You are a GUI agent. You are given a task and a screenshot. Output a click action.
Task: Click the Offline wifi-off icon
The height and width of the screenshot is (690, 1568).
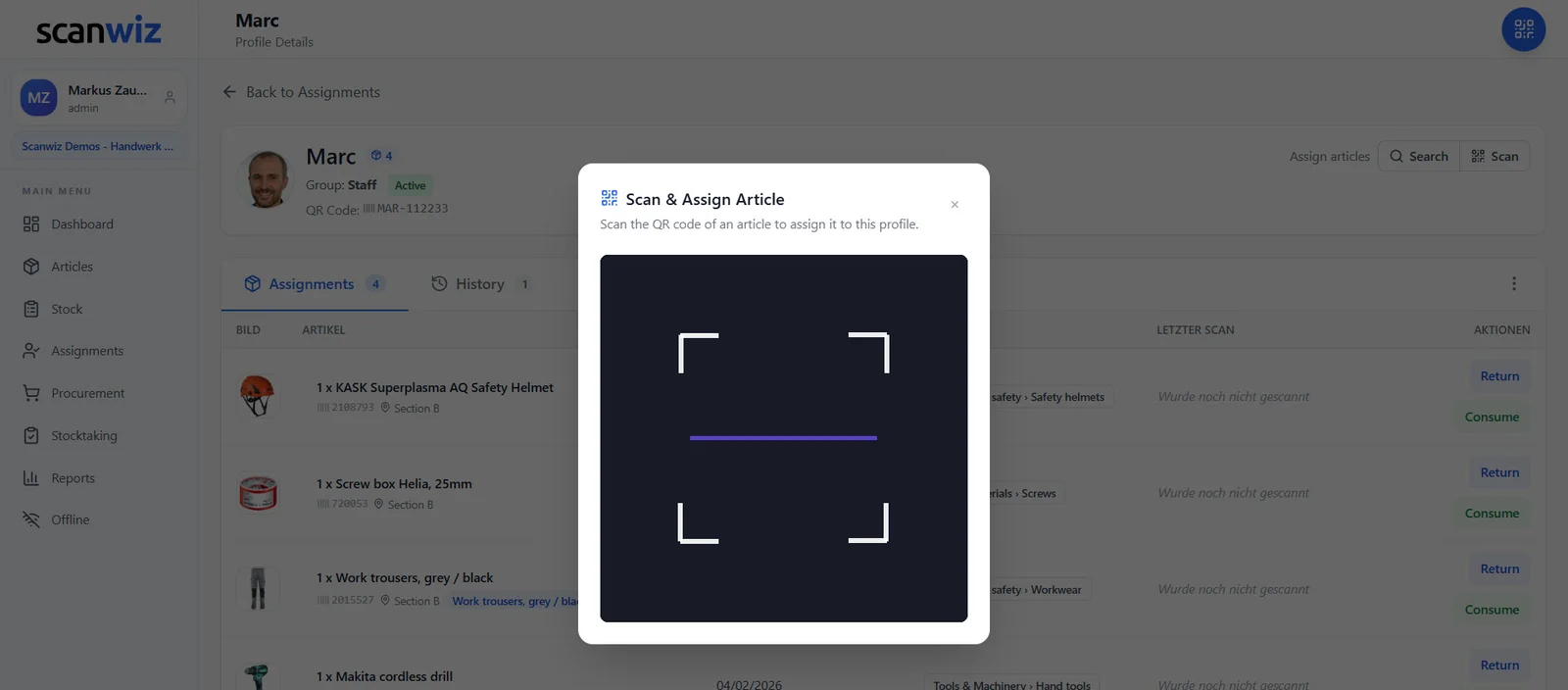click(31, 519)
